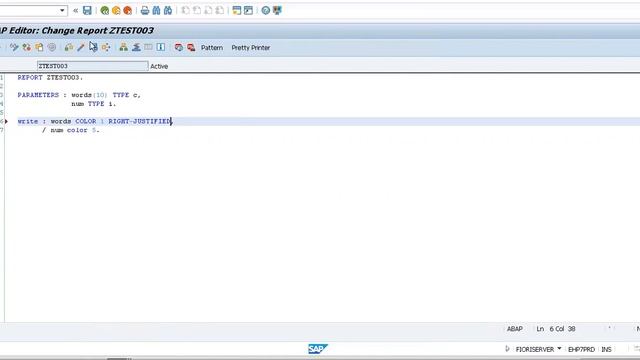
Task: Click the Find Next binoculars icon
Action: (x=168, y=11)
